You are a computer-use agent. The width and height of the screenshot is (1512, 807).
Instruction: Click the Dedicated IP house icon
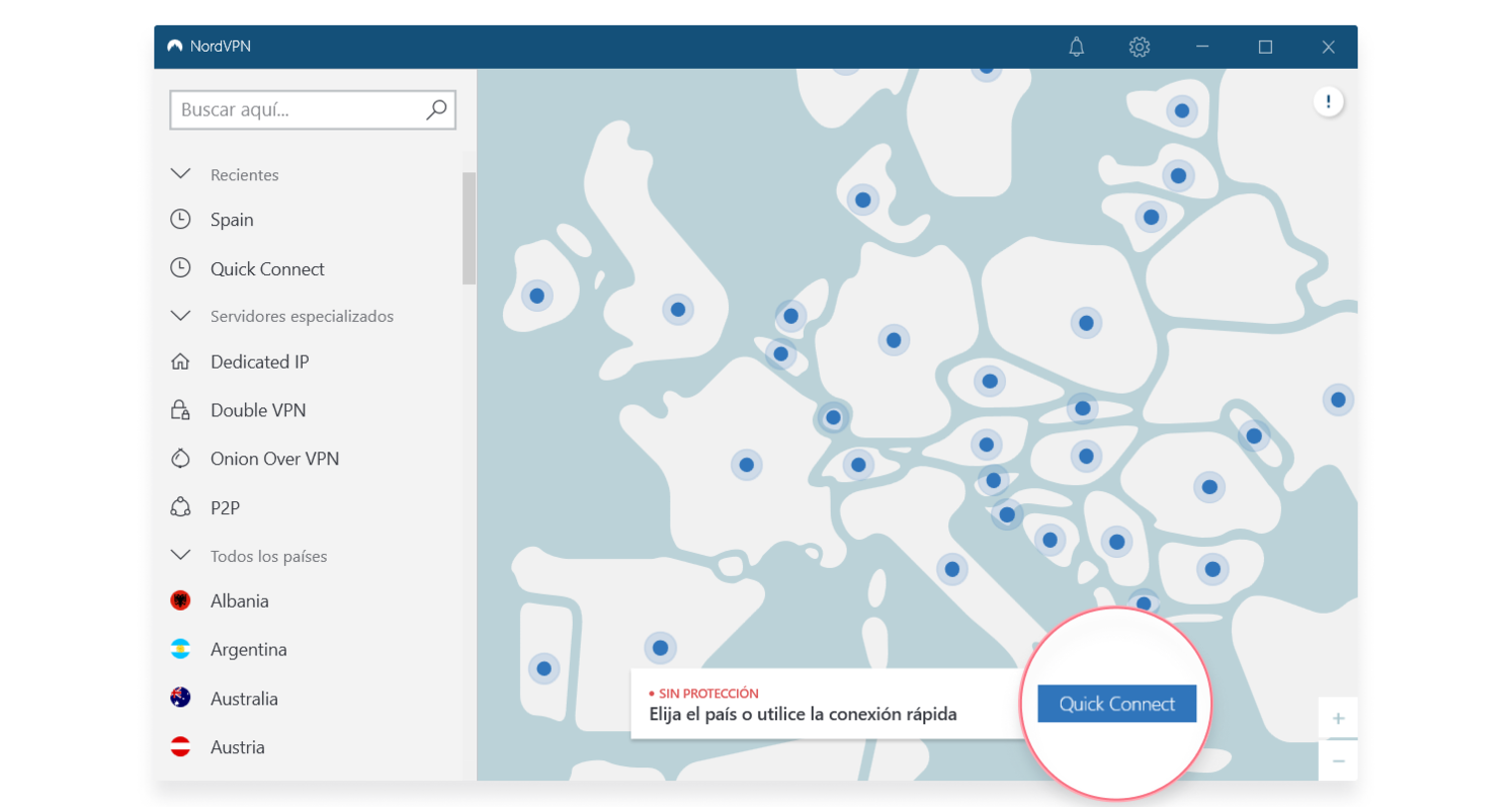[180, 362]
